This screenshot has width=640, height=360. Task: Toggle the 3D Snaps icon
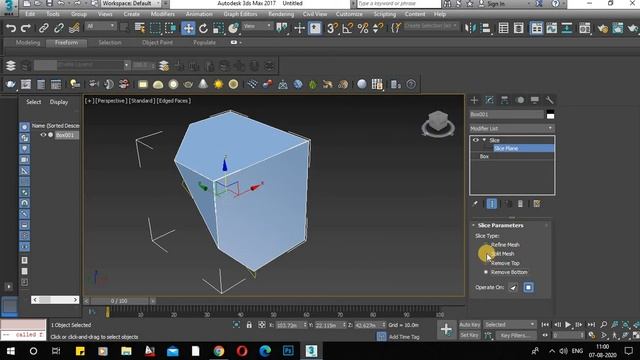click(332, 28)
